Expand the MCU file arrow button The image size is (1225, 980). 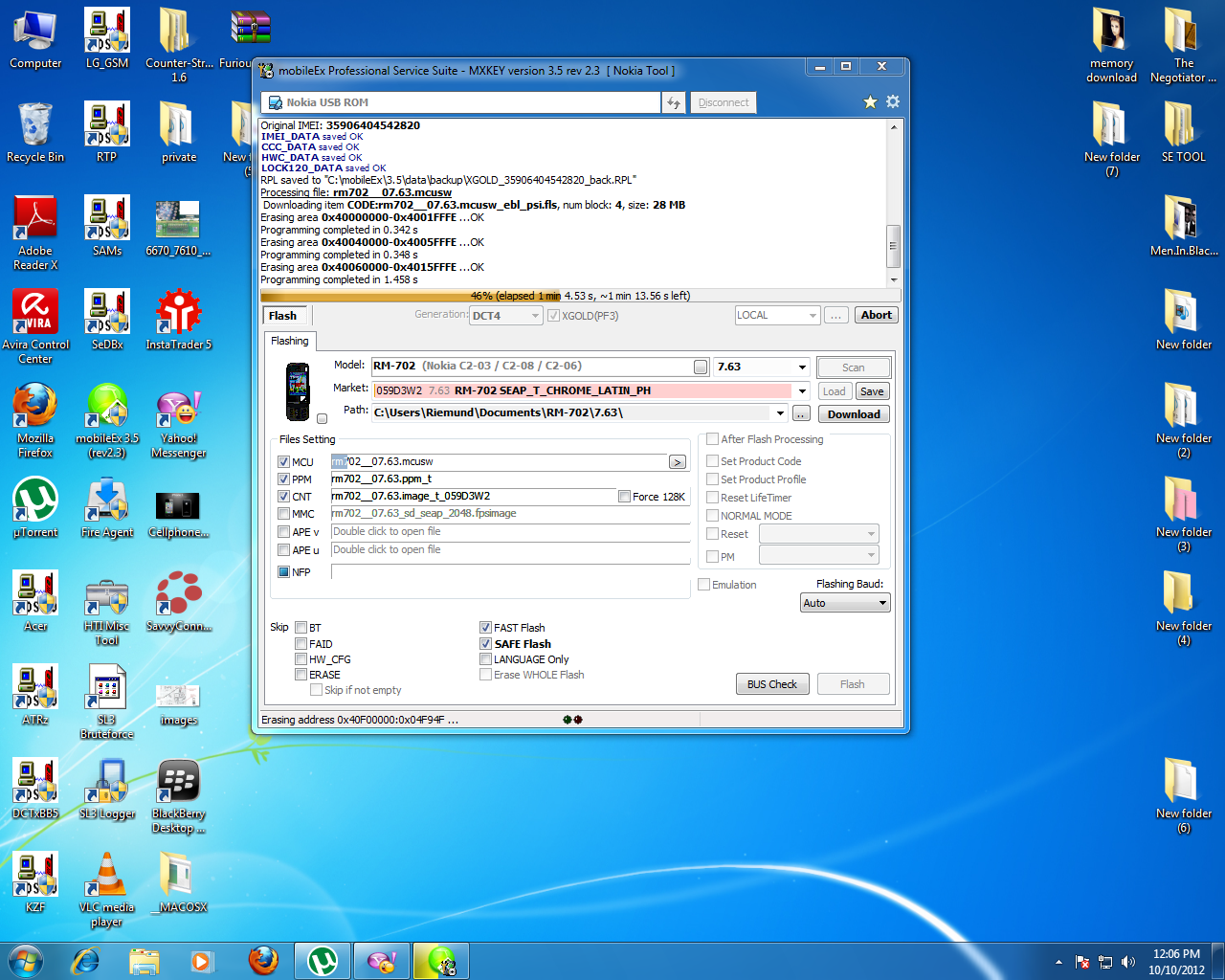click(x=677, y=462)
